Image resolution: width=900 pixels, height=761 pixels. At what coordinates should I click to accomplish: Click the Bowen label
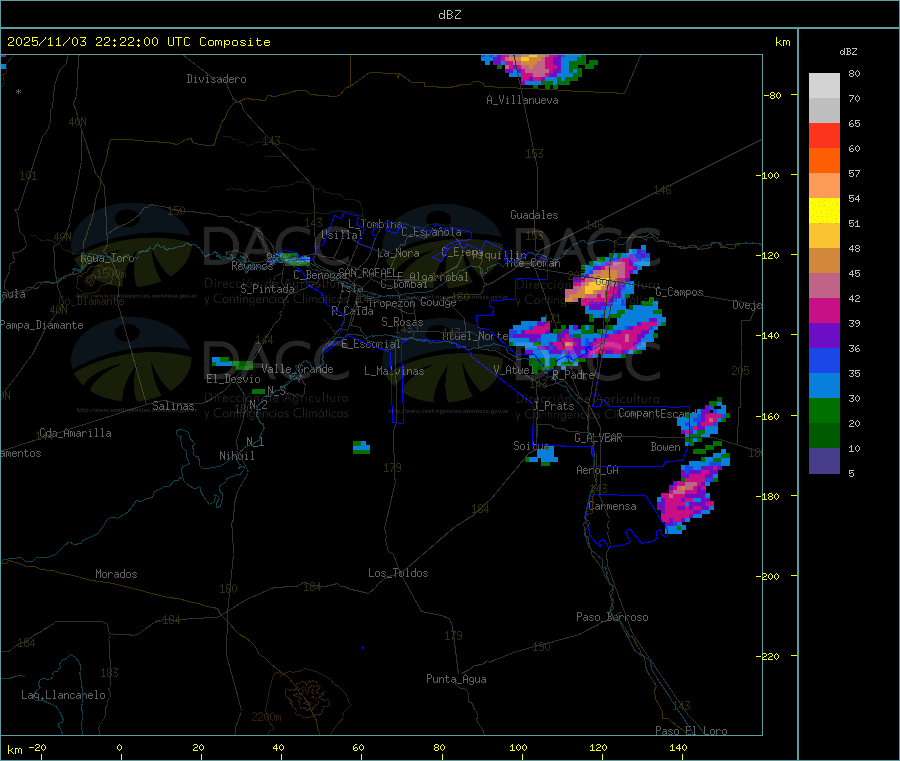(x=666, y=446)
